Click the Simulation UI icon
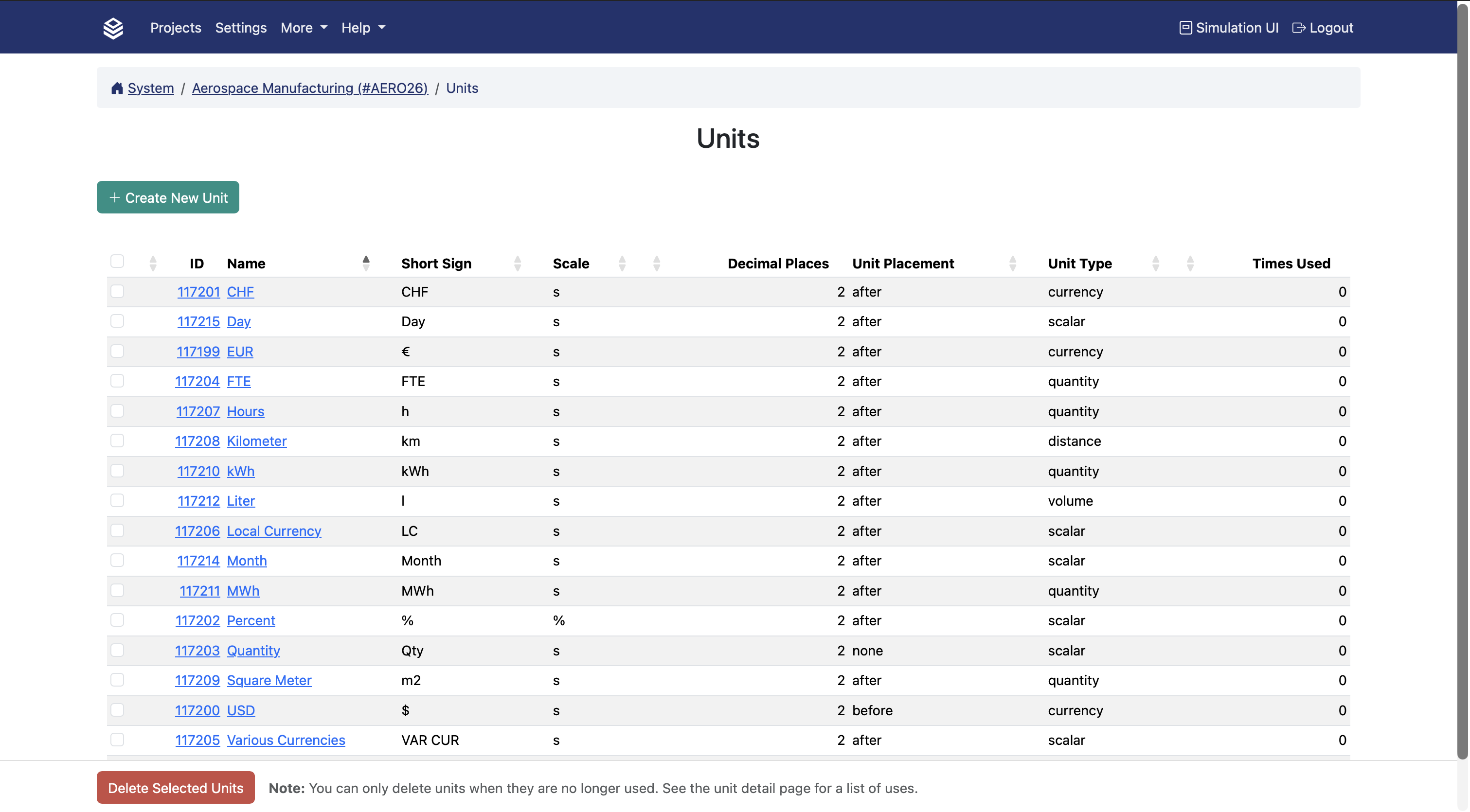 (x=1185, y=27)
